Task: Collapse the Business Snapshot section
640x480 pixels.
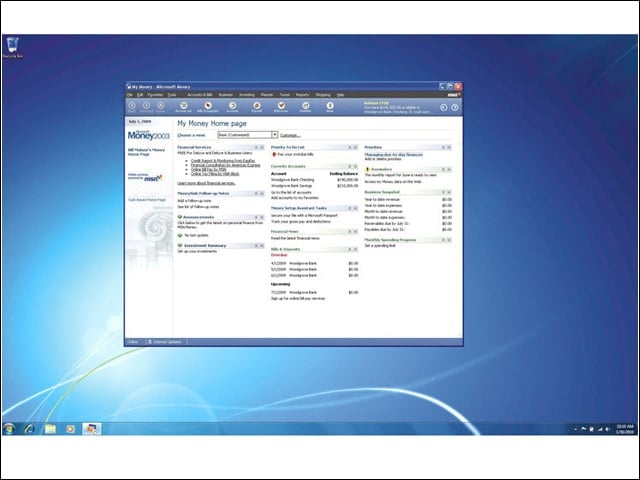Action: click(443, 192)
